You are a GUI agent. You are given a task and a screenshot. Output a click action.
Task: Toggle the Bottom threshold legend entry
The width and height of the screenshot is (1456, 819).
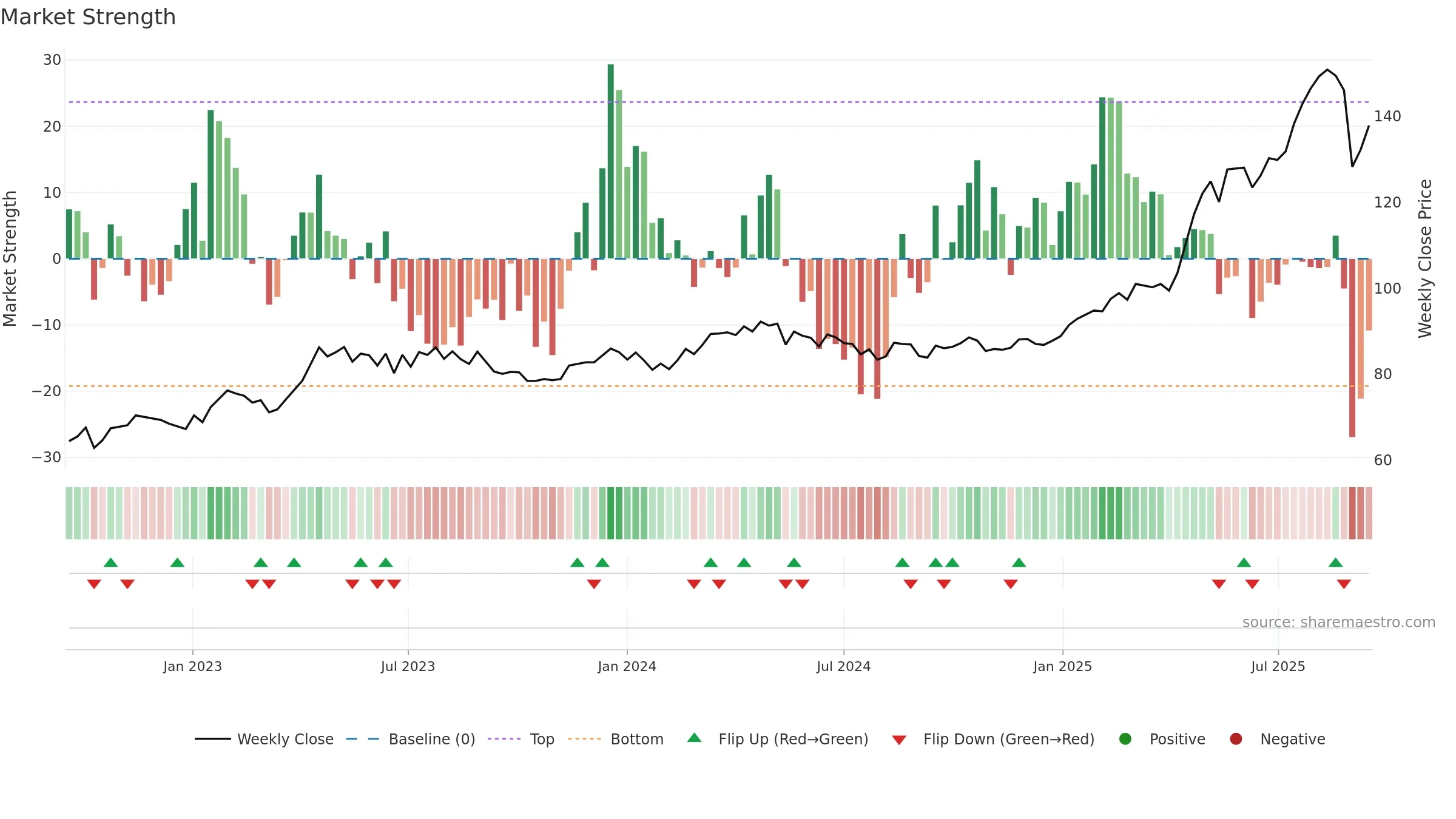[x=615, y=739]
